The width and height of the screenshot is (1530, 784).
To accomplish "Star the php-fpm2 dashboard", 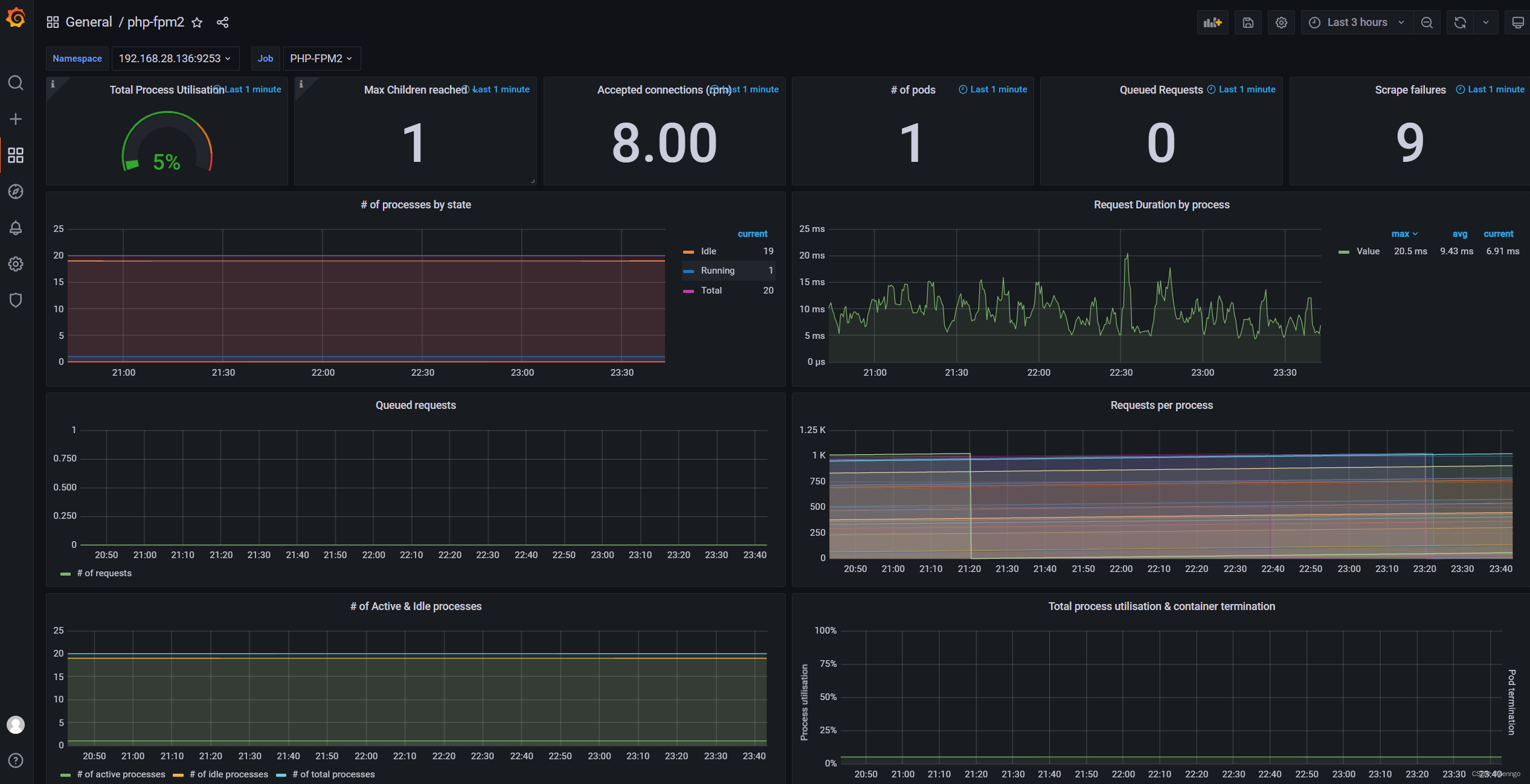I will coord(197,23).
